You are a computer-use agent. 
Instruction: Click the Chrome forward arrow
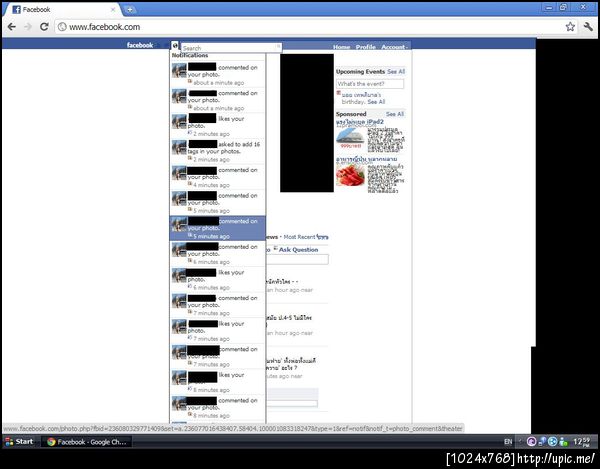[x=28, y=27]
